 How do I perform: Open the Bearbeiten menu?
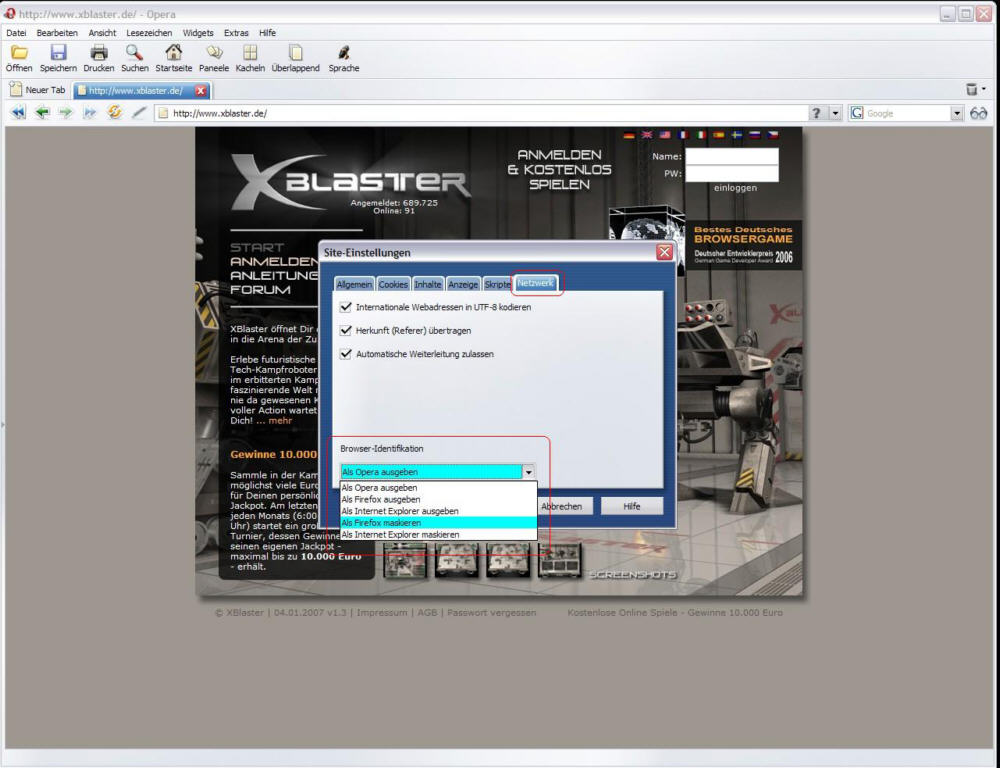point(57,33)
